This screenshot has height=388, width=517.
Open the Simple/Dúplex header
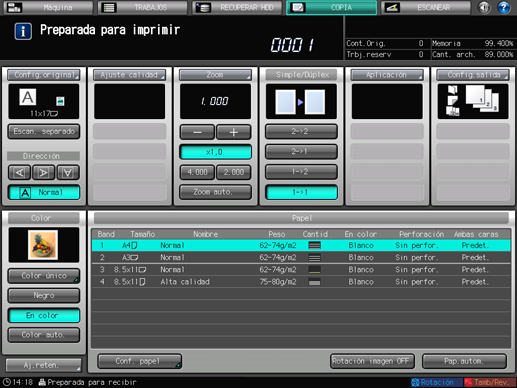[x=301, y=75]
